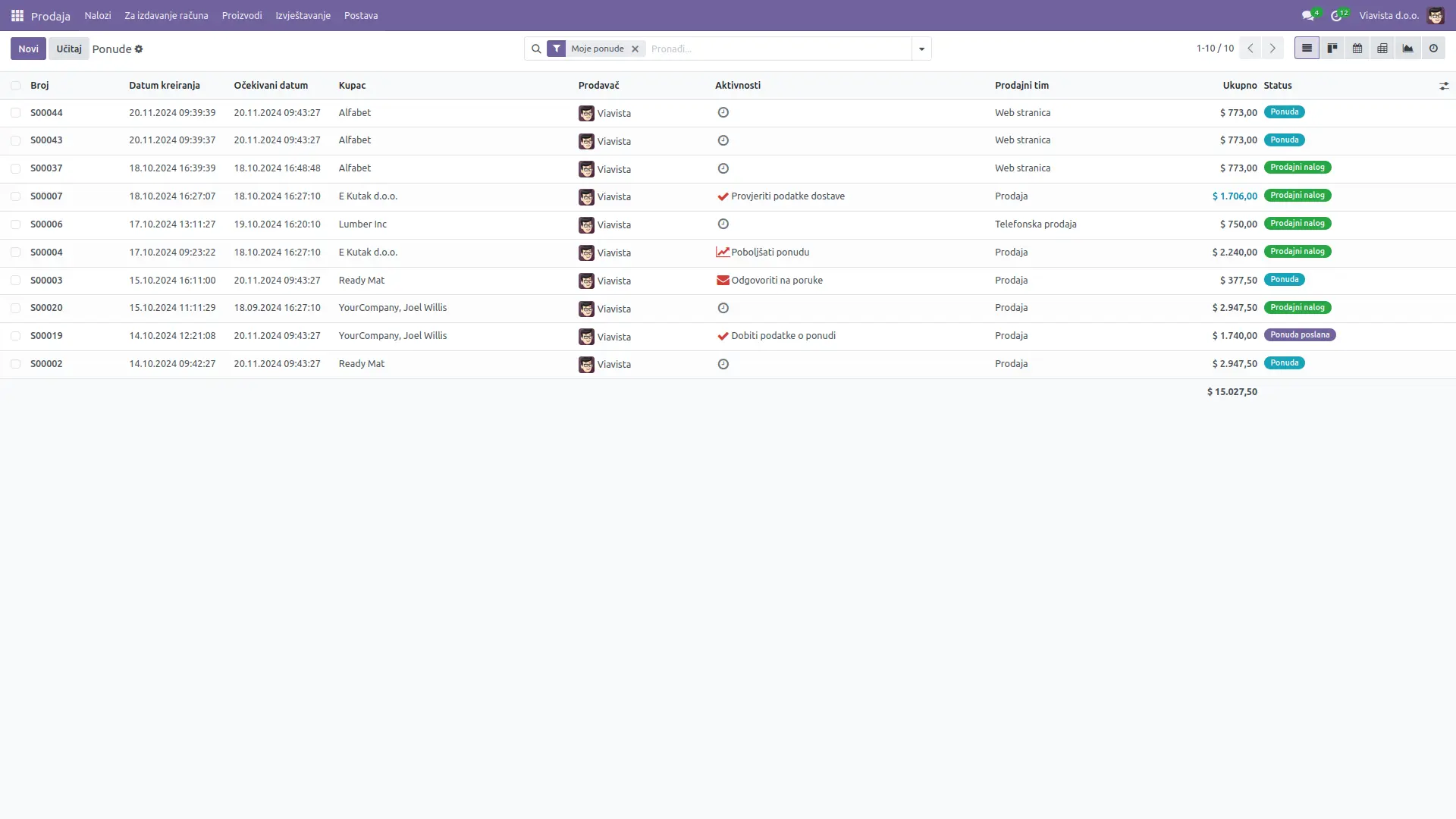
Task: Open the Proizvodi menu
Action: click(241, 15)
